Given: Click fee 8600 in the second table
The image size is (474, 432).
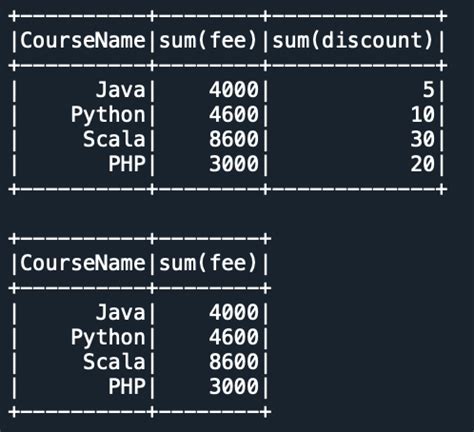Looking at the screenshot, I should pyautogui.click(x=234, y=361).
